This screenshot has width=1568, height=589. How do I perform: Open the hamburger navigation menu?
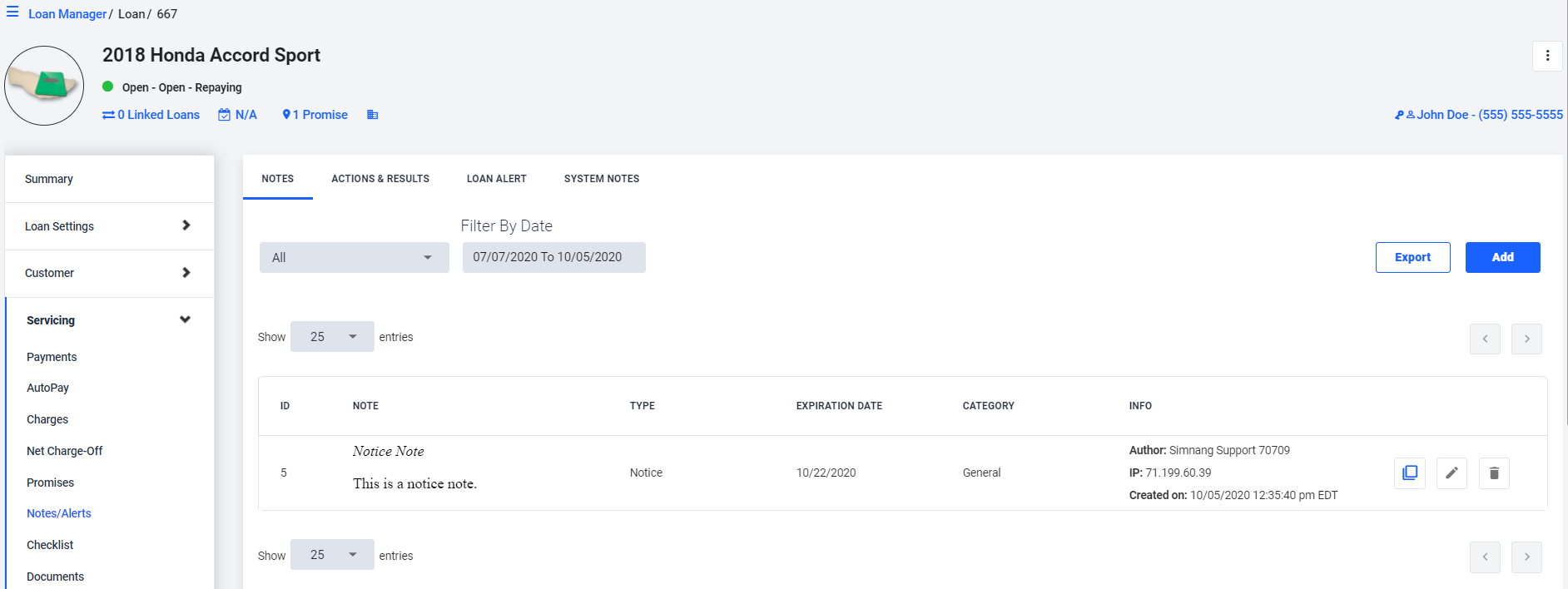tap(12, 13)
